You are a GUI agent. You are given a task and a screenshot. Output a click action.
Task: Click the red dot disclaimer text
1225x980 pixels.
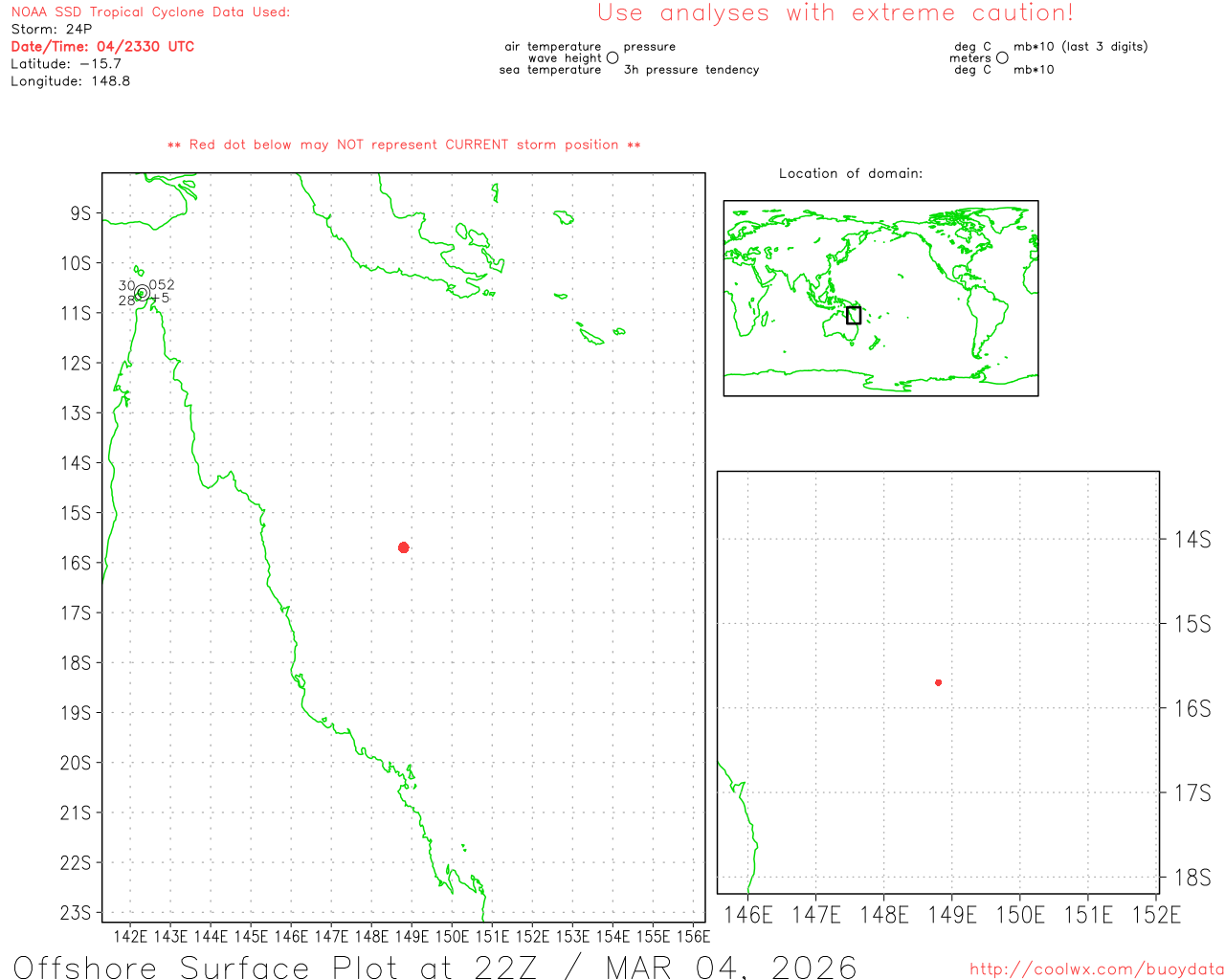pyautogui.click(x=404, y=145)
